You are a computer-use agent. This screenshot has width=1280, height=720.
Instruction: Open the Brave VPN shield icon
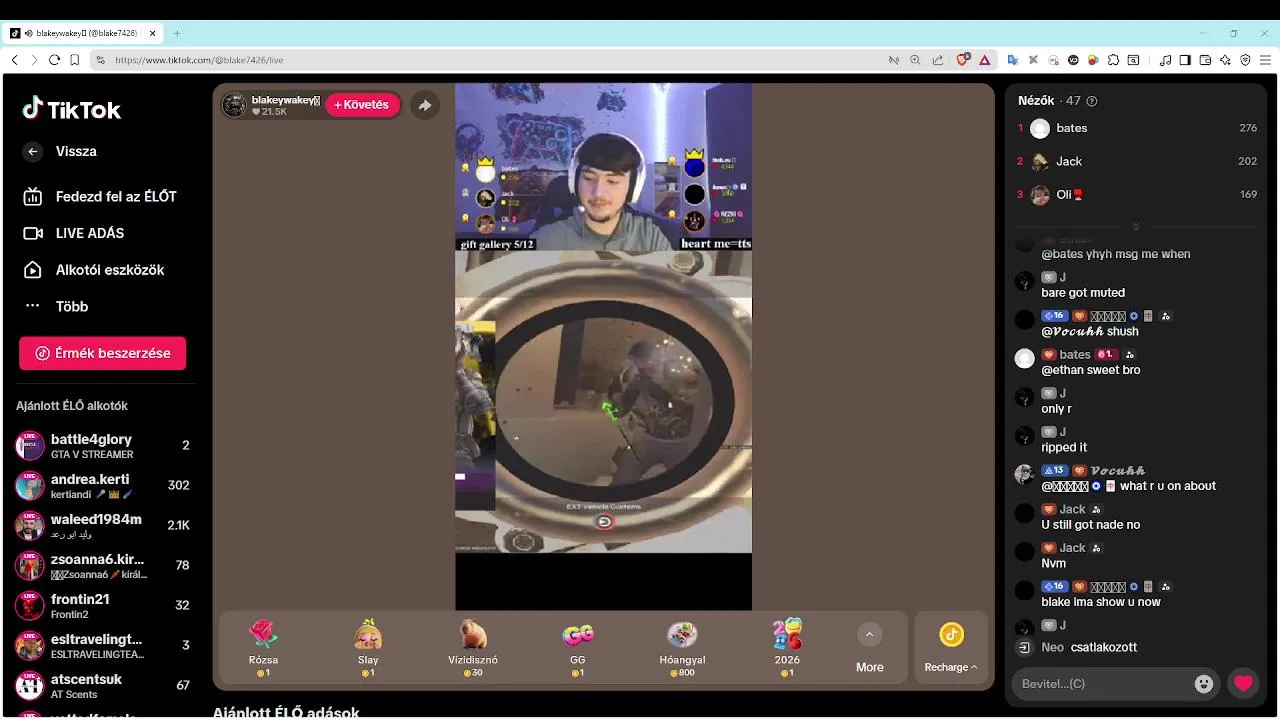pyautogui.click(x=1245, y=60)
